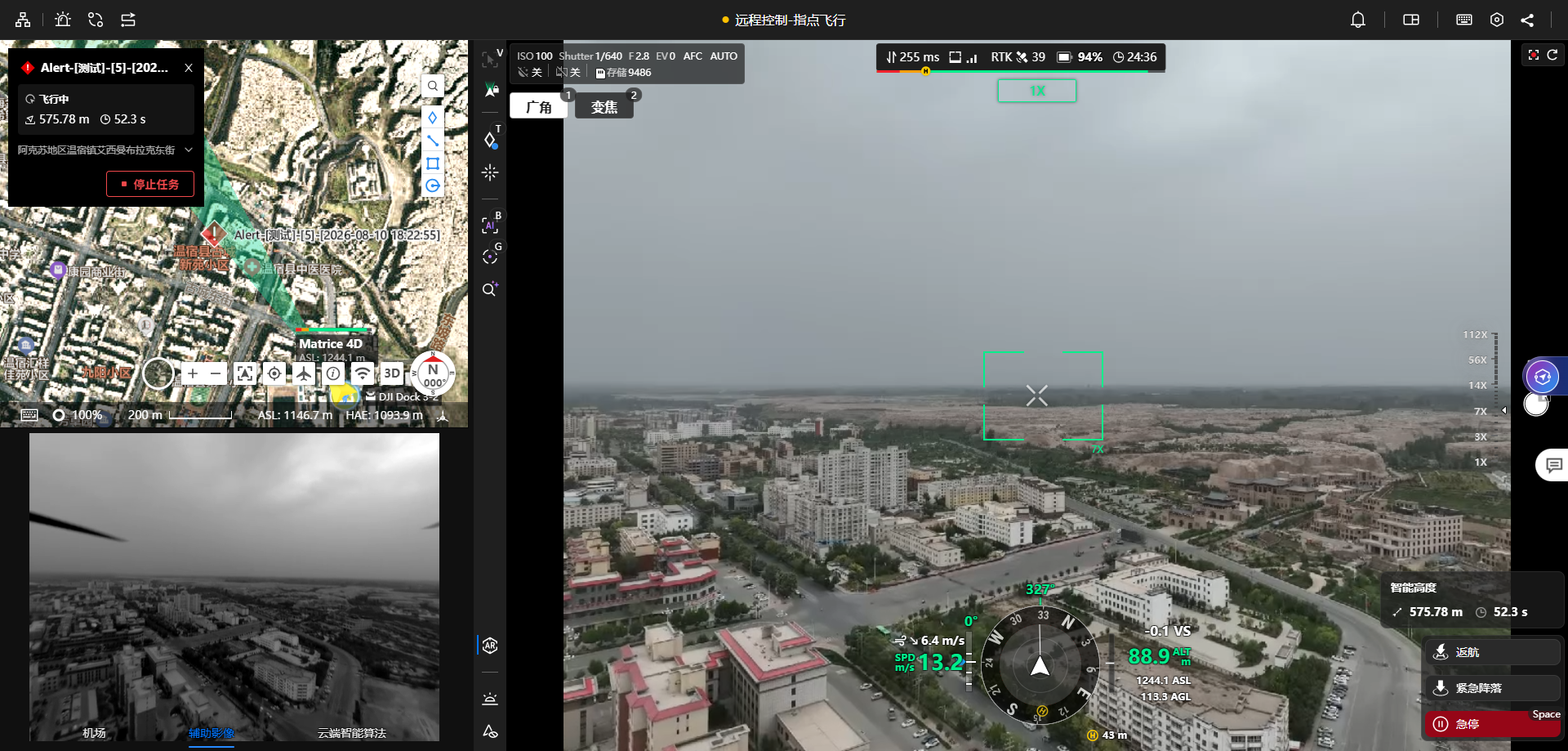Viewport: 1568px width, 751px height.
Task: Activate the target tracking tool (G)
Action: coord(490,256)
